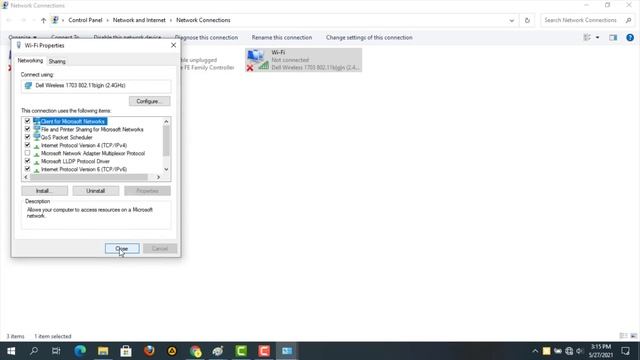Select Microsoft Network Adapter Multiplexor Protocol item

click(x=93, y=153)
